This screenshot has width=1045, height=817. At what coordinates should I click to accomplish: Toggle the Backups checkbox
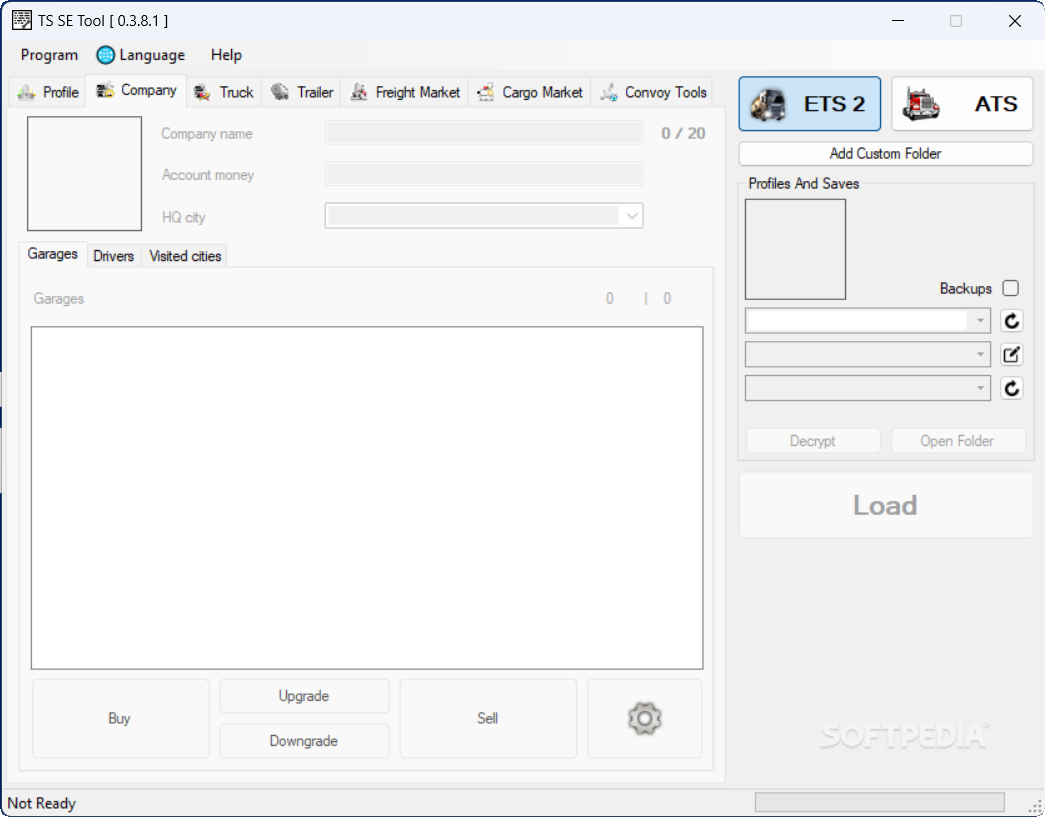(1010, 288)
